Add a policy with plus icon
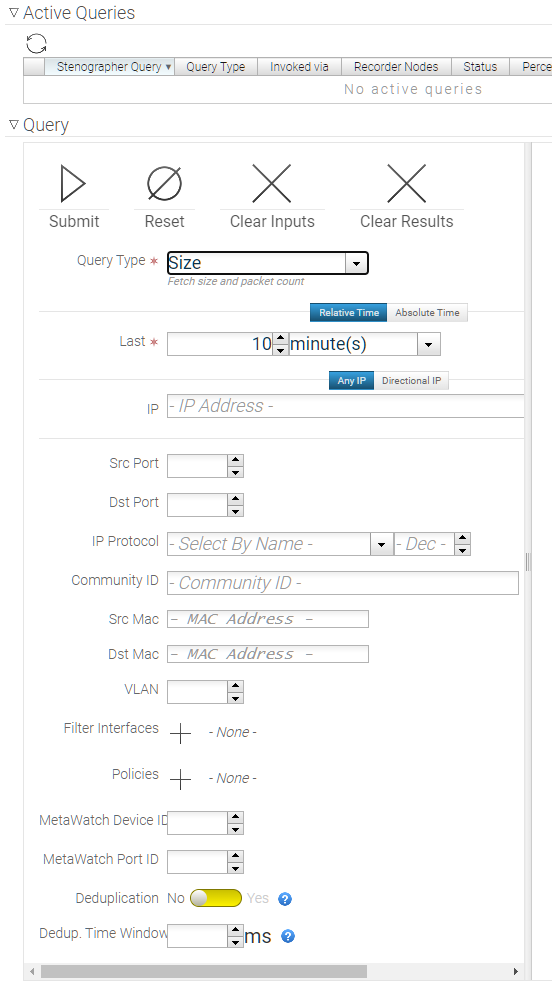552x983 pixels. (x=180, y=779)
